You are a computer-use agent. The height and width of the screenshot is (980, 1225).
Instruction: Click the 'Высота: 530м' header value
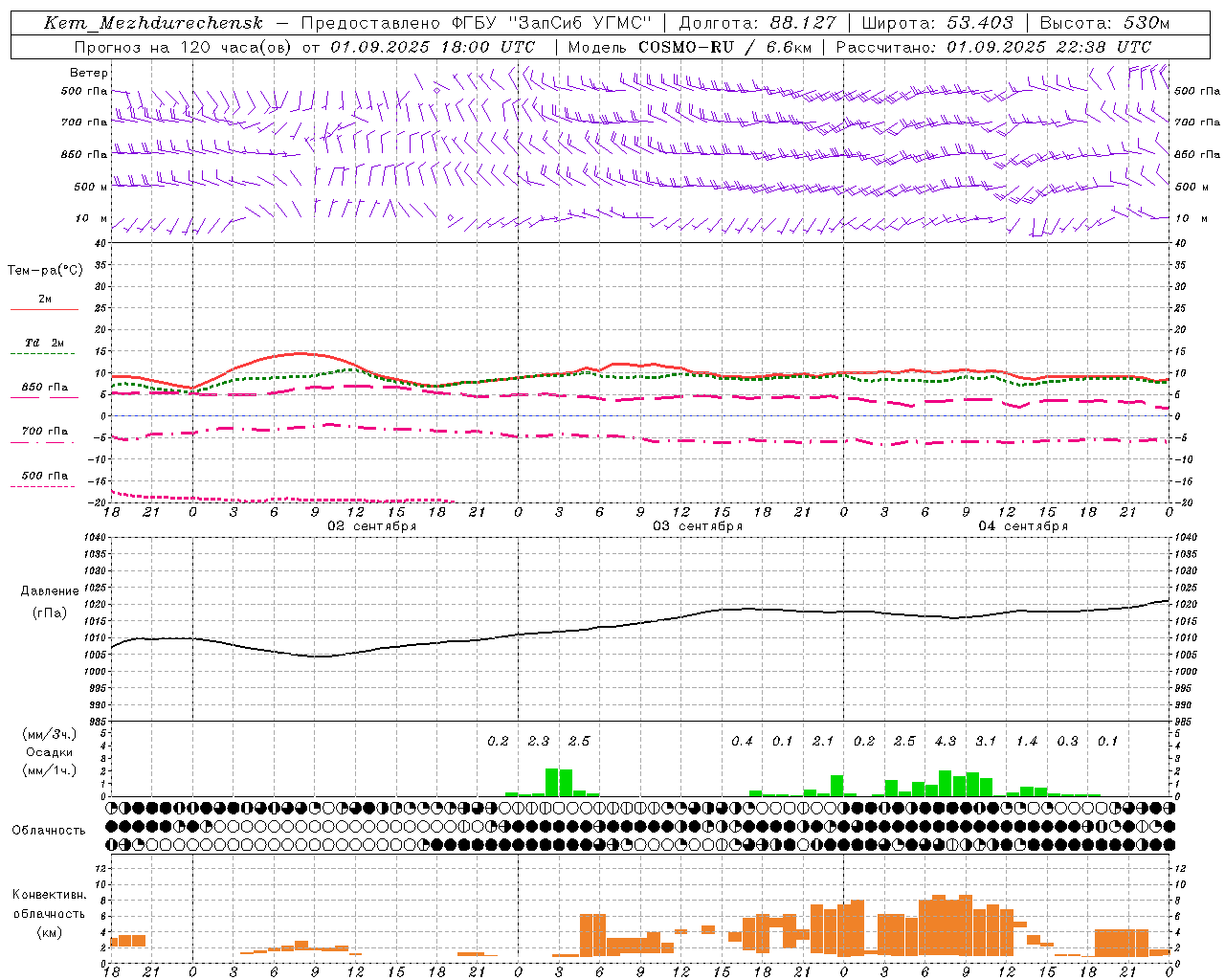point(1104,23)
